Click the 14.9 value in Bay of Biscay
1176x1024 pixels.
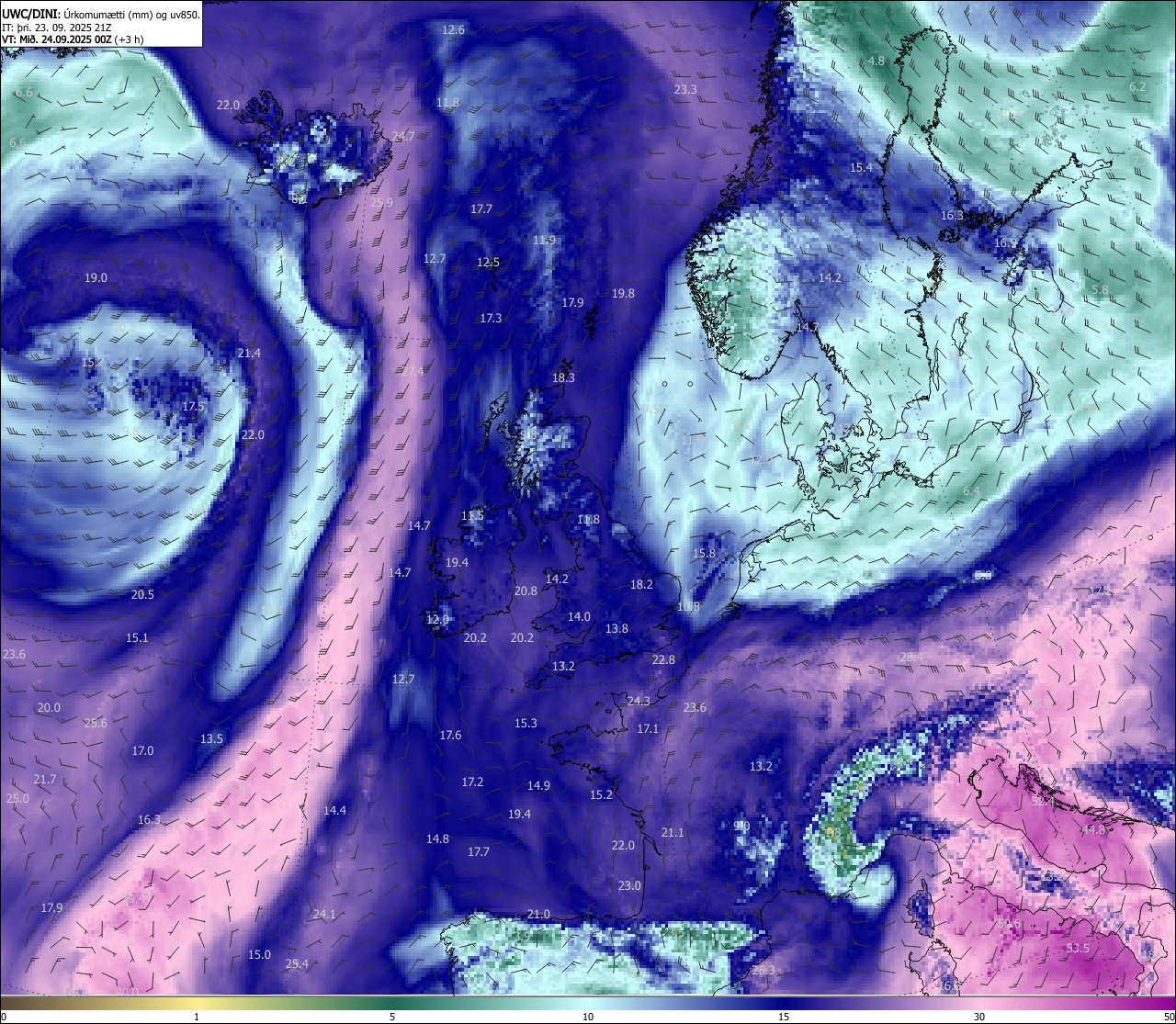tap(538, 786)
